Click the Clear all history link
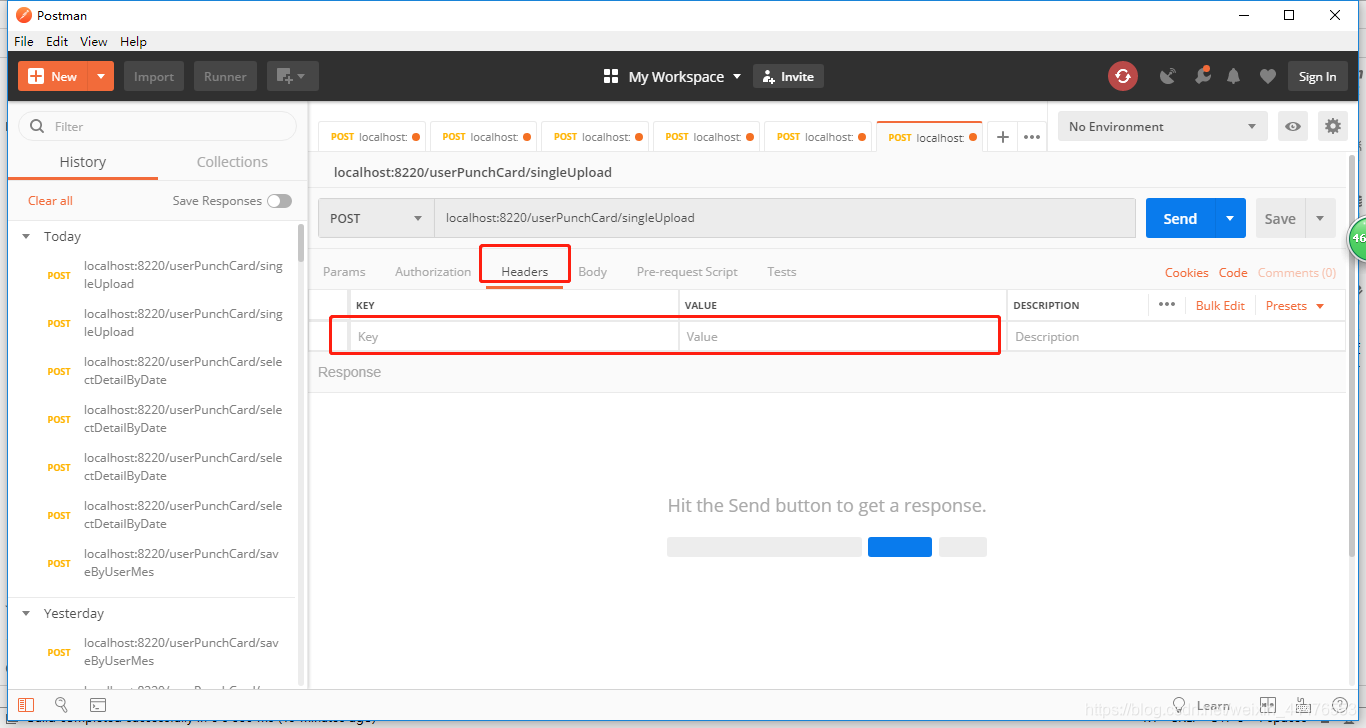Image resolution: width=1366 pixels, height=728 pixels. tap(50, 200)
